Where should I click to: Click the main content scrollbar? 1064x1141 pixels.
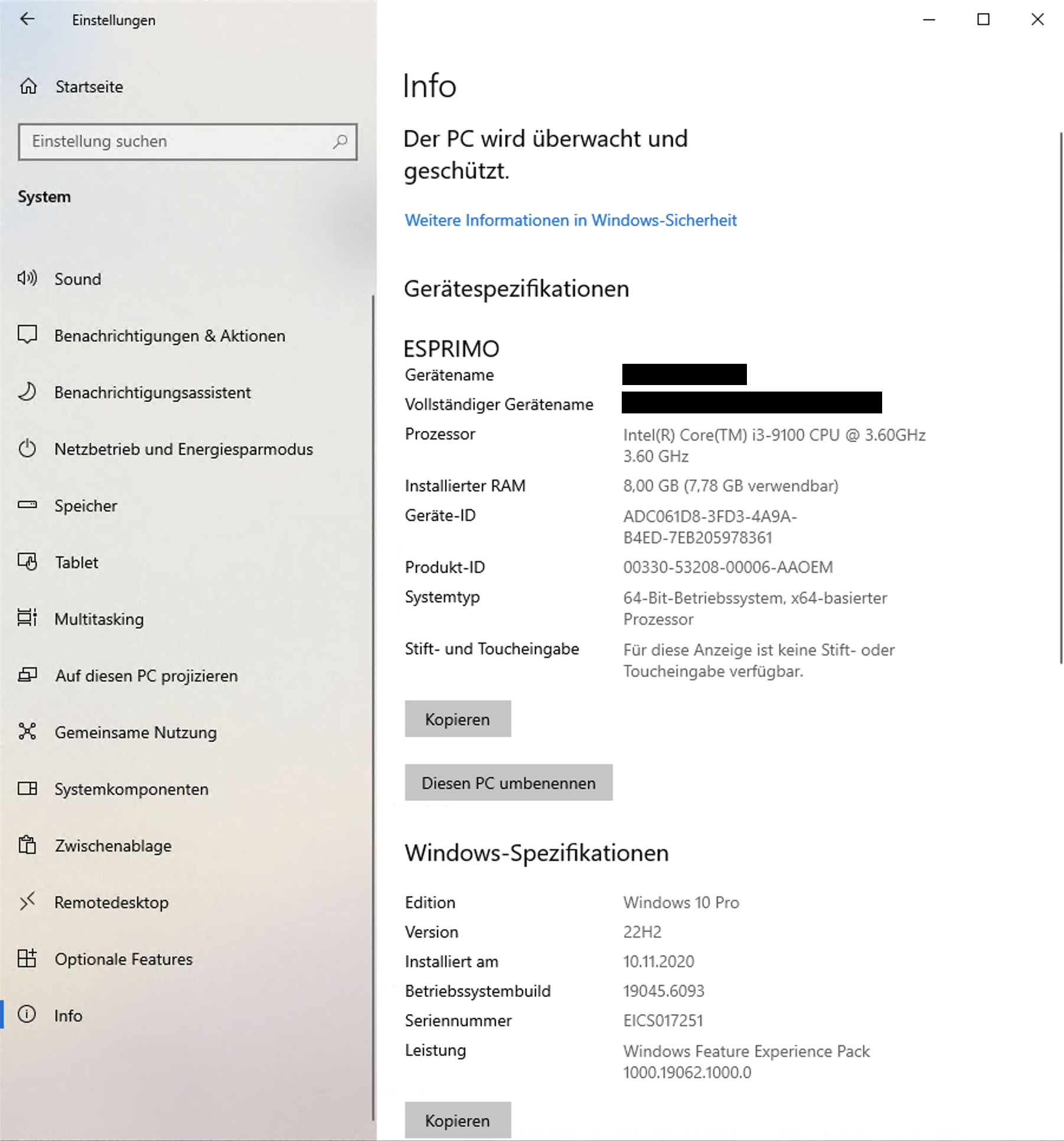1060,398
